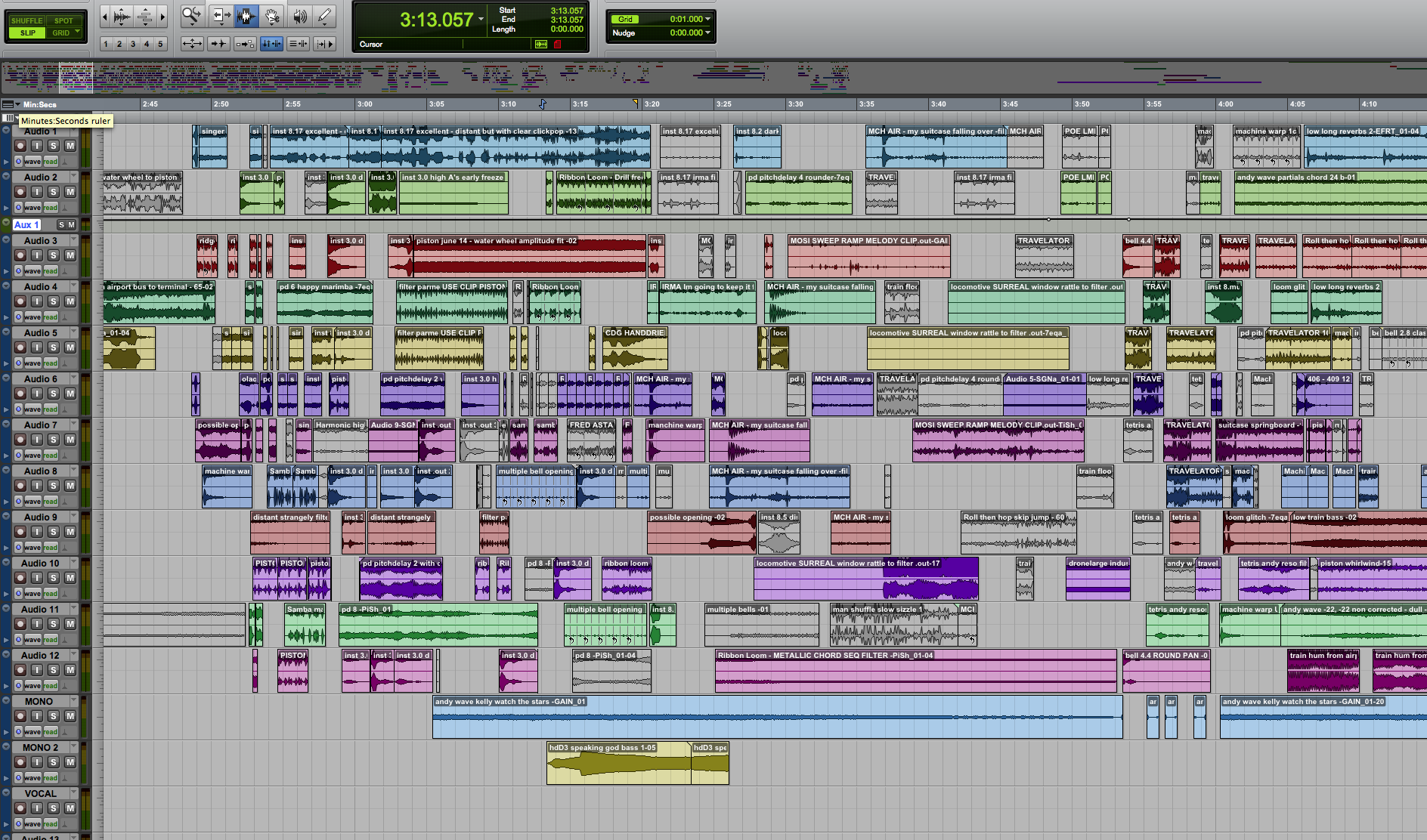This screenshot has width=1427, height=840.
Task: Mute the Audio 1 track
Action: pyautogui.click(x=70, y=146)
